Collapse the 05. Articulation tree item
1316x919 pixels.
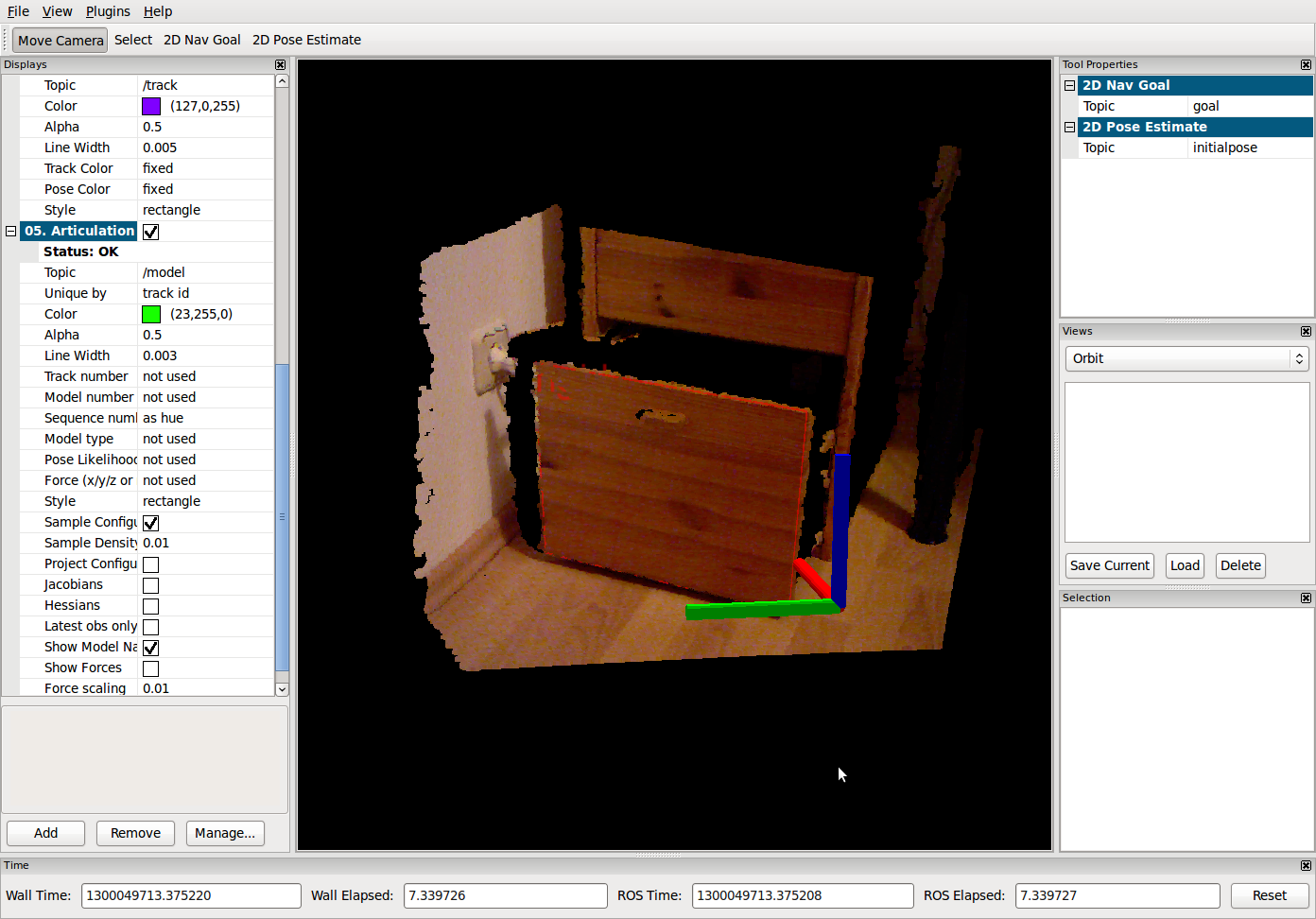coord(11,231)
